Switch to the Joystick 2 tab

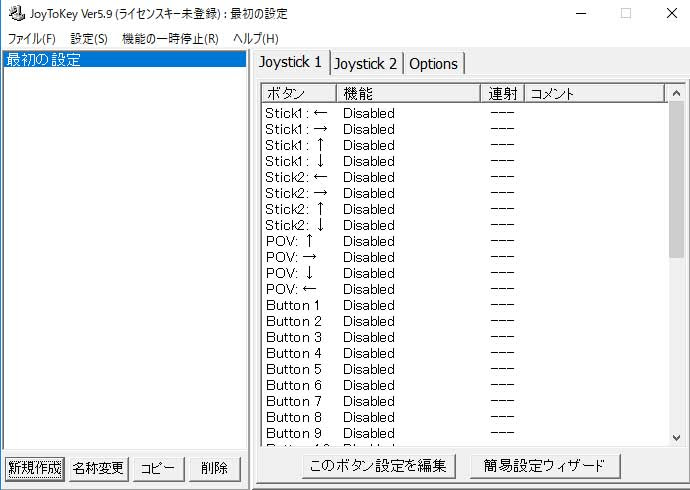[x=366, y=64]
